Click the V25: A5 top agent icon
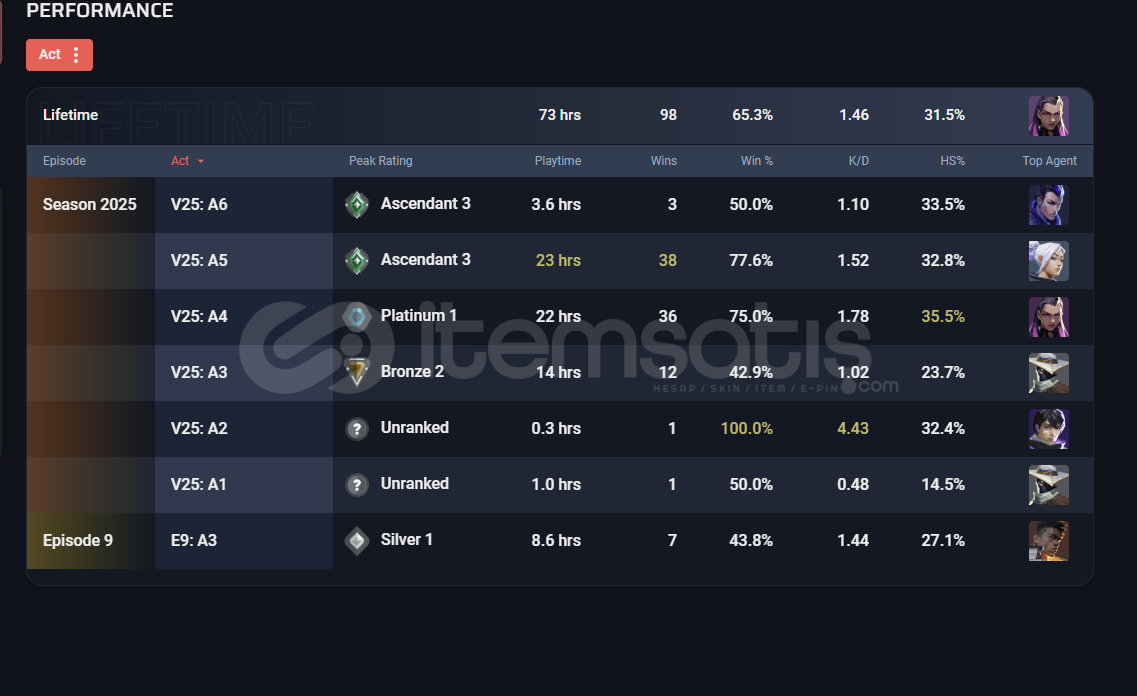The width and height of the screenshot is (1137, 696). point(1048,261)
